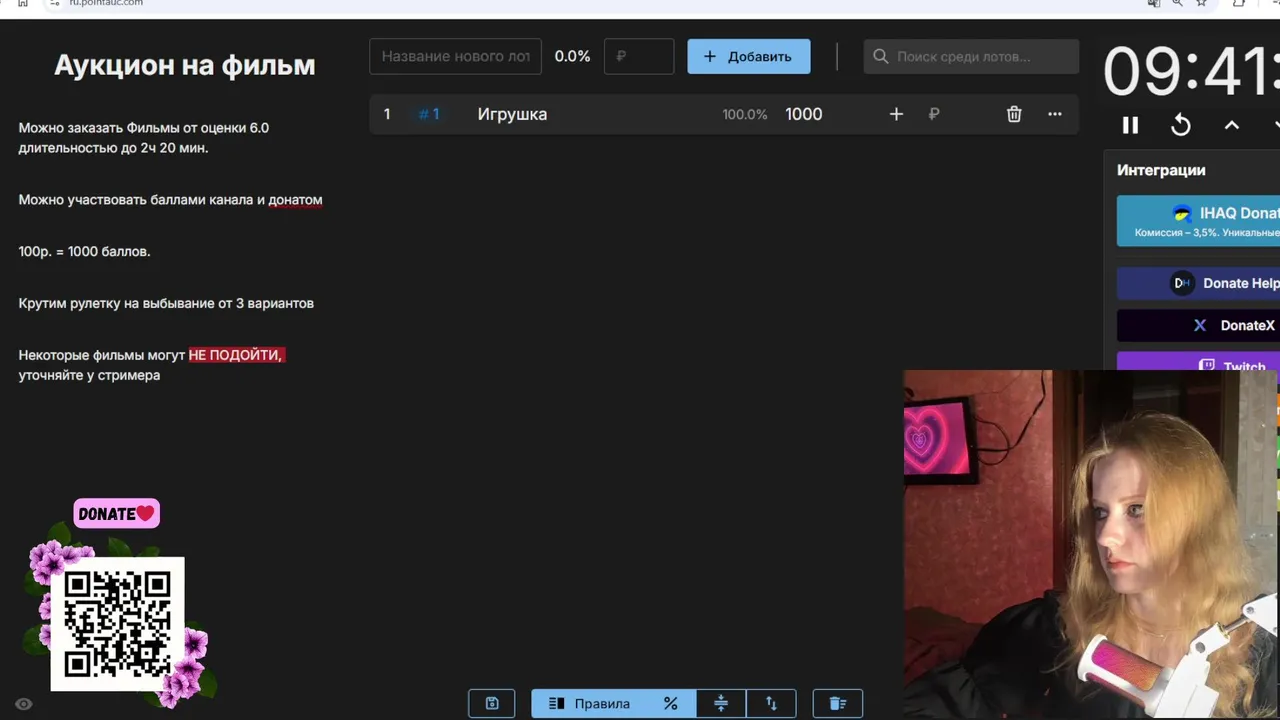Viewport: 1280px width, 720px height.
Task: Click the red НЕ ПОДОЙТИ highlighted text
Action: (236, 355)
